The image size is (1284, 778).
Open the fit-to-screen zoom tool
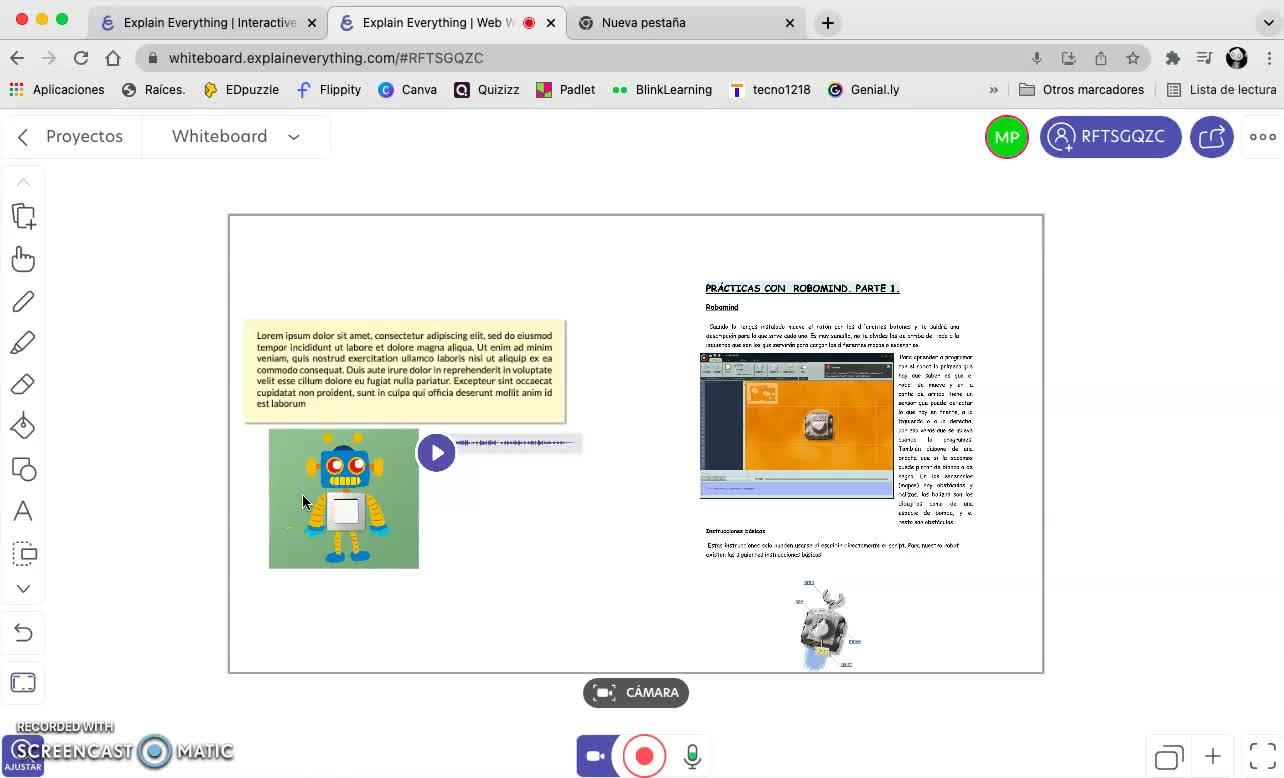point(23,683)
